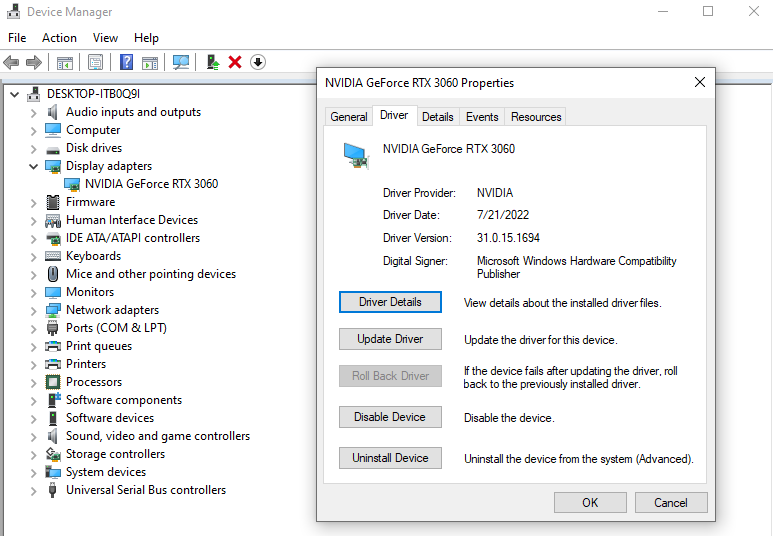This screenshot has width=773, height=536.
Task: Click the Uninstall Device button
Action: [390, 458]
